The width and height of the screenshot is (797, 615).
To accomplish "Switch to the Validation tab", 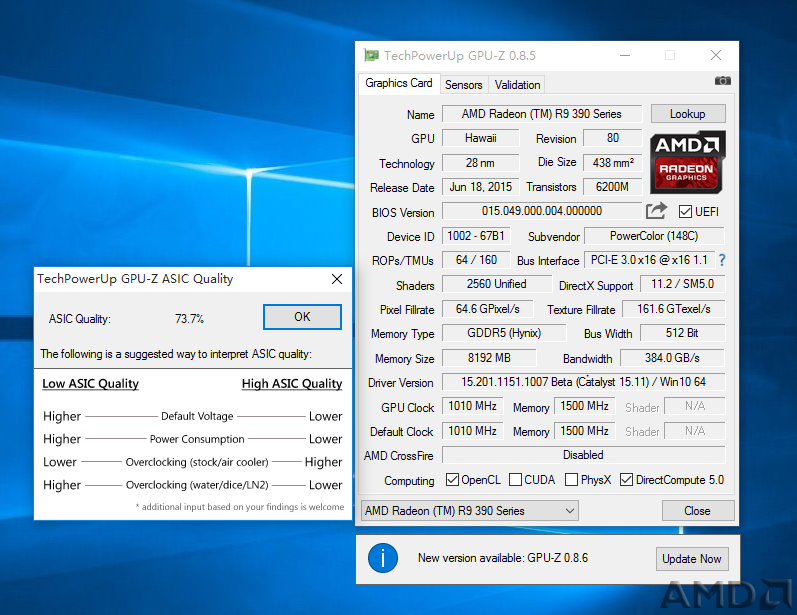I will coord(517,85).
